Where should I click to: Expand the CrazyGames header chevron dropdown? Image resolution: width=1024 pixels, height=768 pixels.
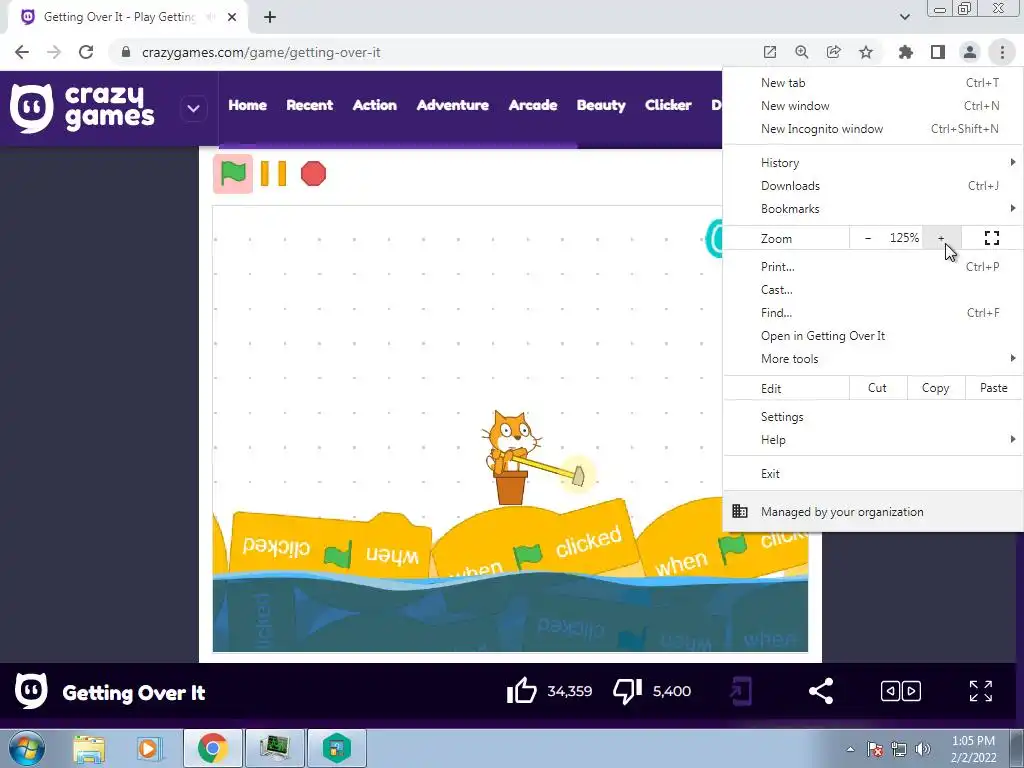tap(193, 108)
